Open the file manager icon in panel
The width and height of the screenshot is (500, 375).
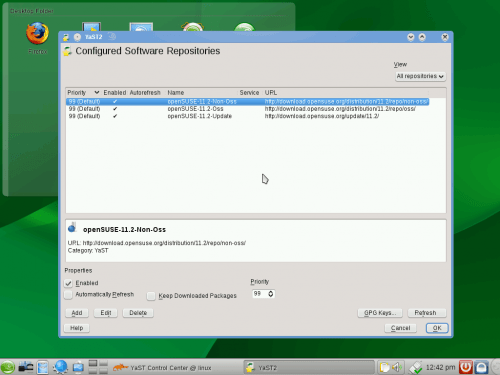click(43, 367)
